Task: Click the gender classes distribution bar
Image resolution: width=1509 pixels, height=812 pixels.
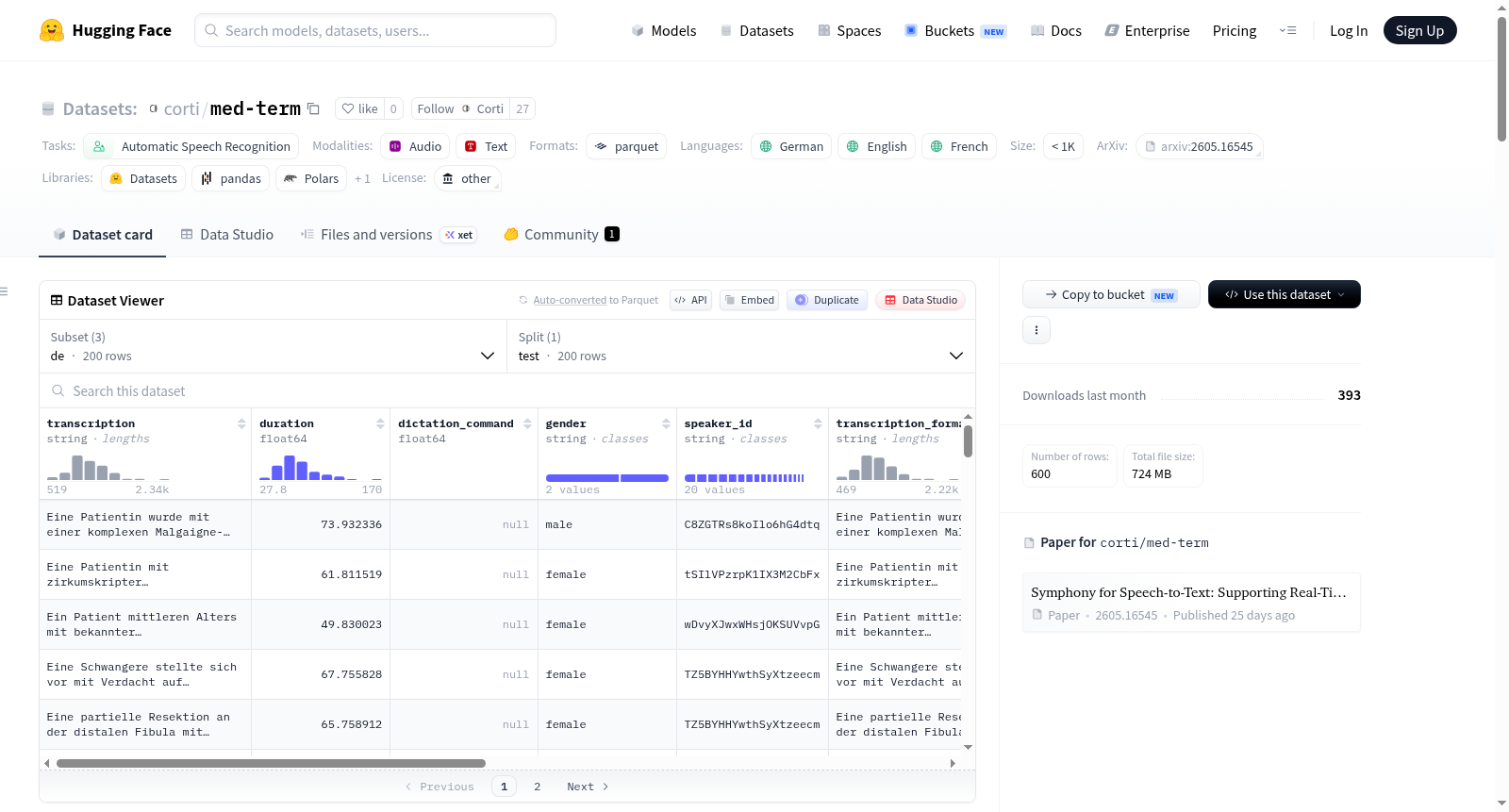Action: tap(607, 478)
